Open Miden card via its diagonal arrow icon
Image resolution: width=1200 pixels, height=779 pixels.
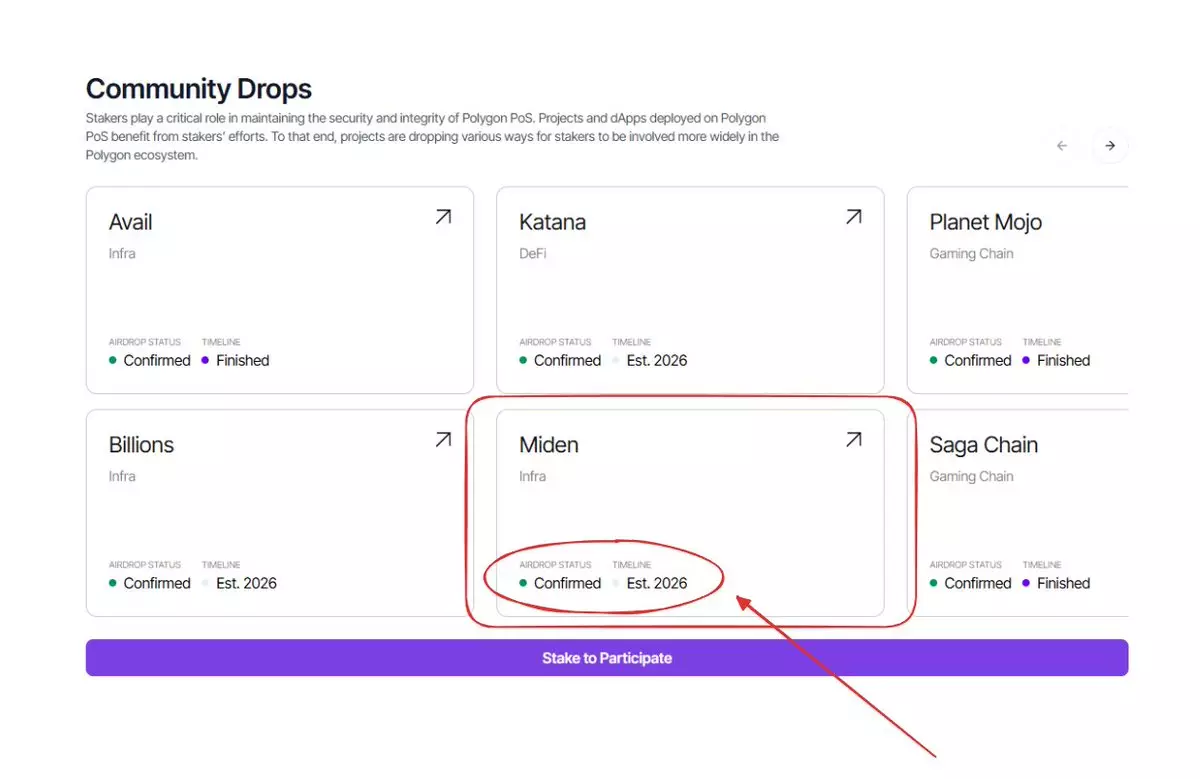coord(853,440)
